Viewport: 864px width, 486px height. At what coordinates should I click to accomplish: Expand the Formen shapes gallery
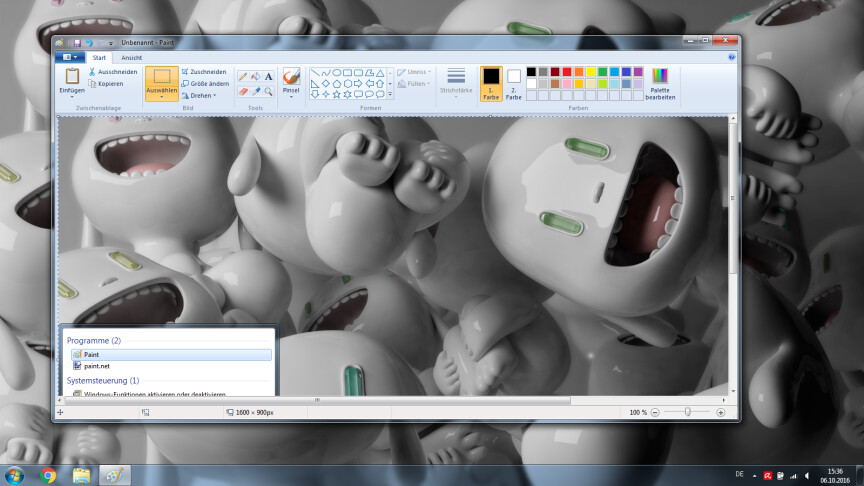coord(390,95)
